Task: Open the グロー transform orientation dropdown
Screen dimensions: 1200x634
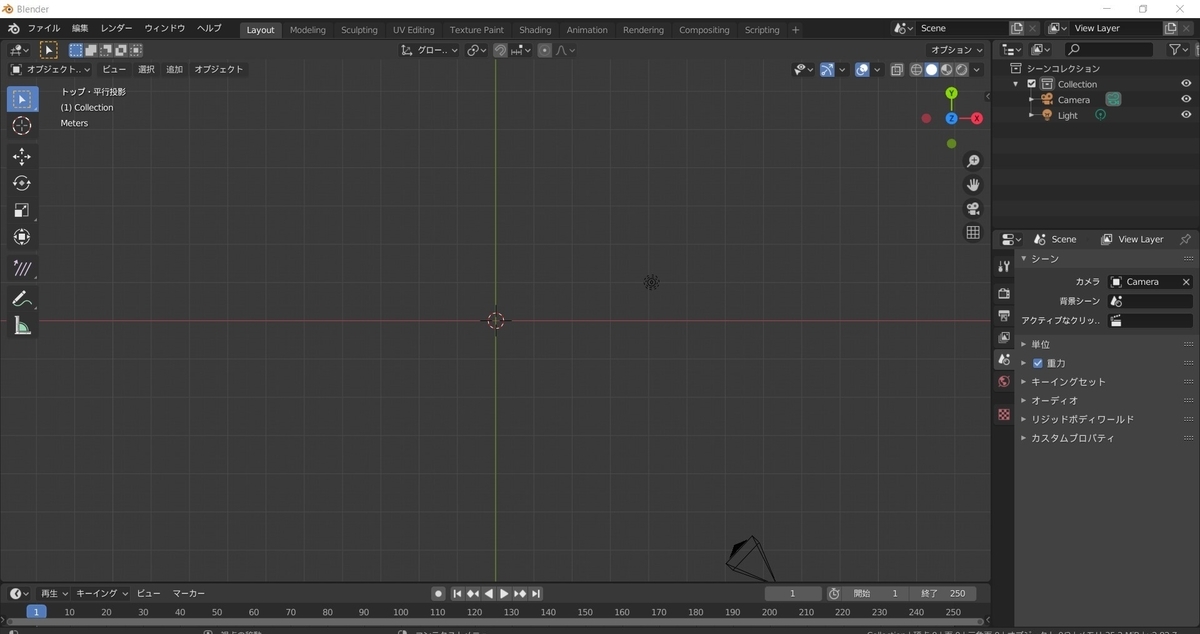Action: [430, 50]
